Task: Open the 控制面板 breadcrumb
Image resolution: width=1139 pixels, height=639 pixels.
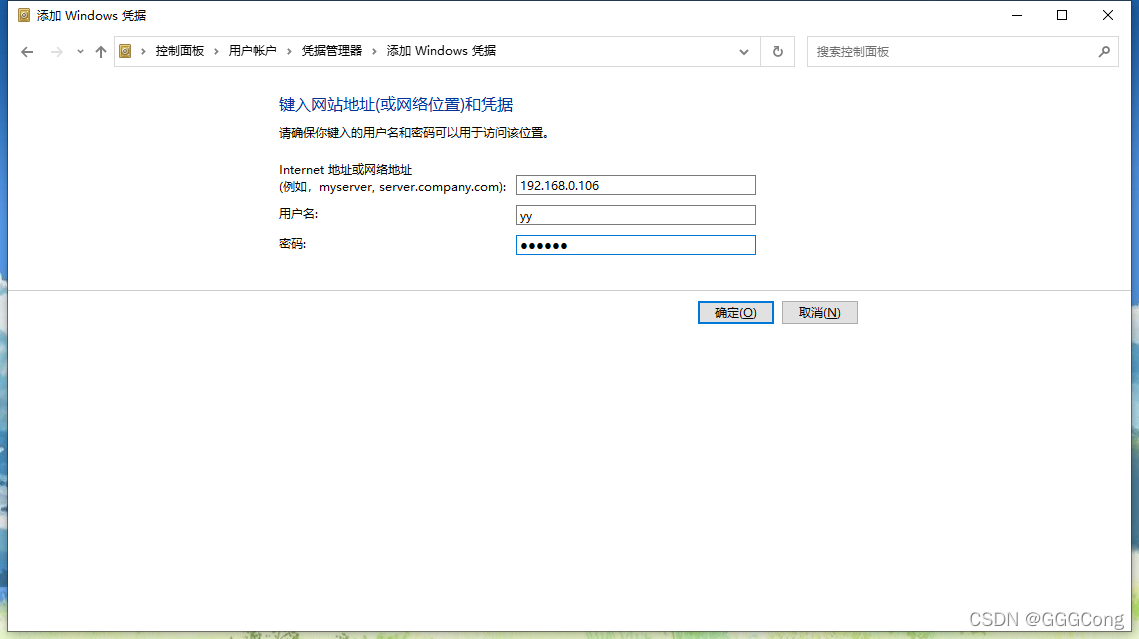Action: point(179,51)
